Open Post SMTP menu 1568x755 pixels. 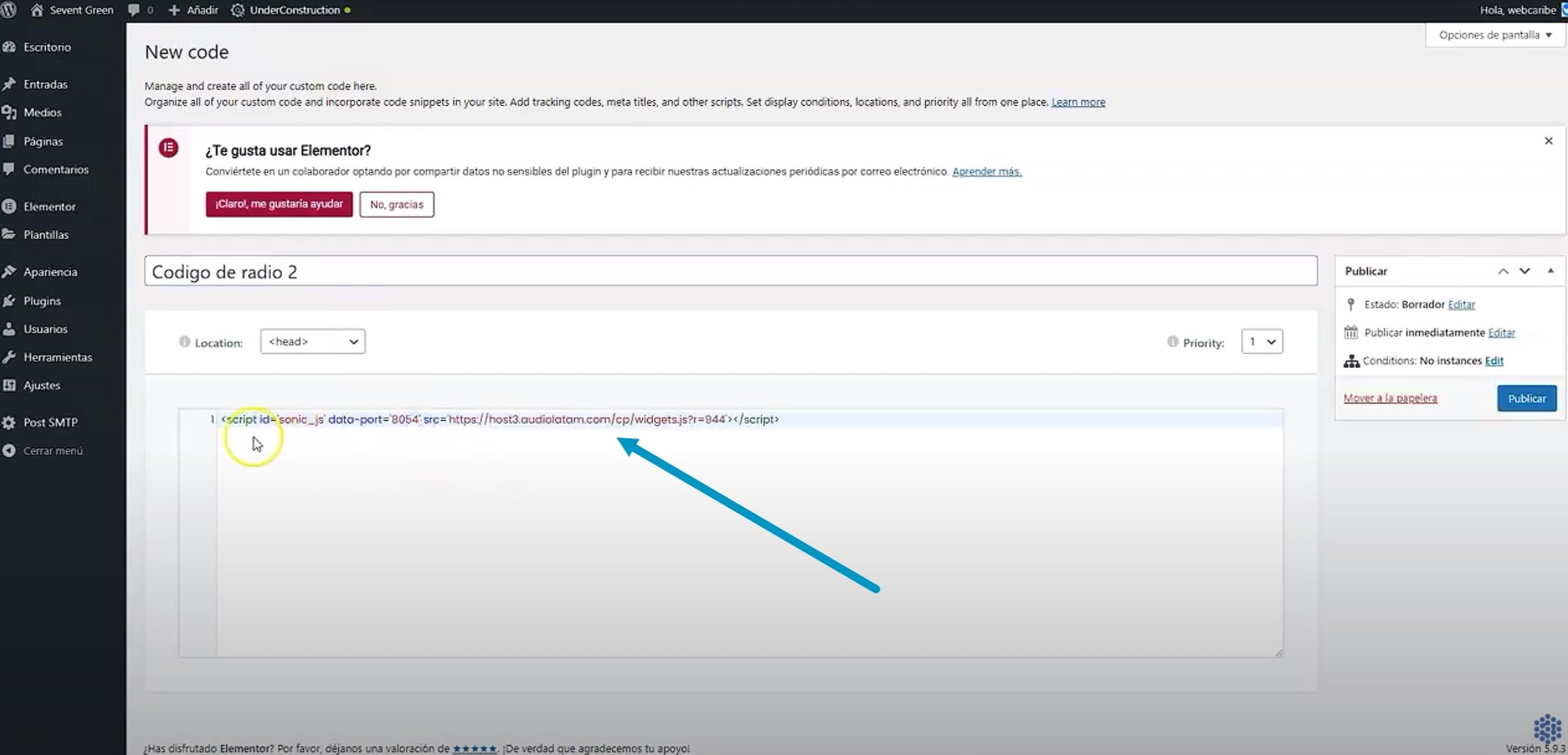tap(50, 423)
